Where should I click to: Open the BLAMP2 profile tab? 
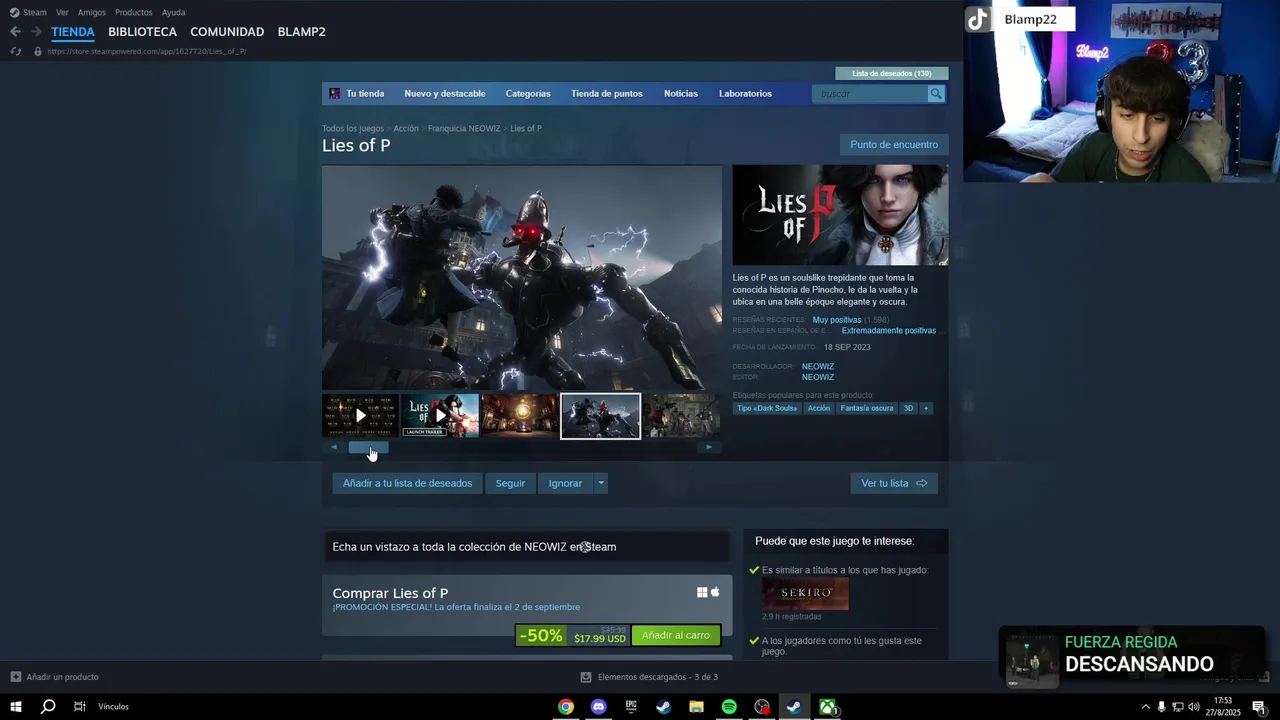click(x=301, y=32)
